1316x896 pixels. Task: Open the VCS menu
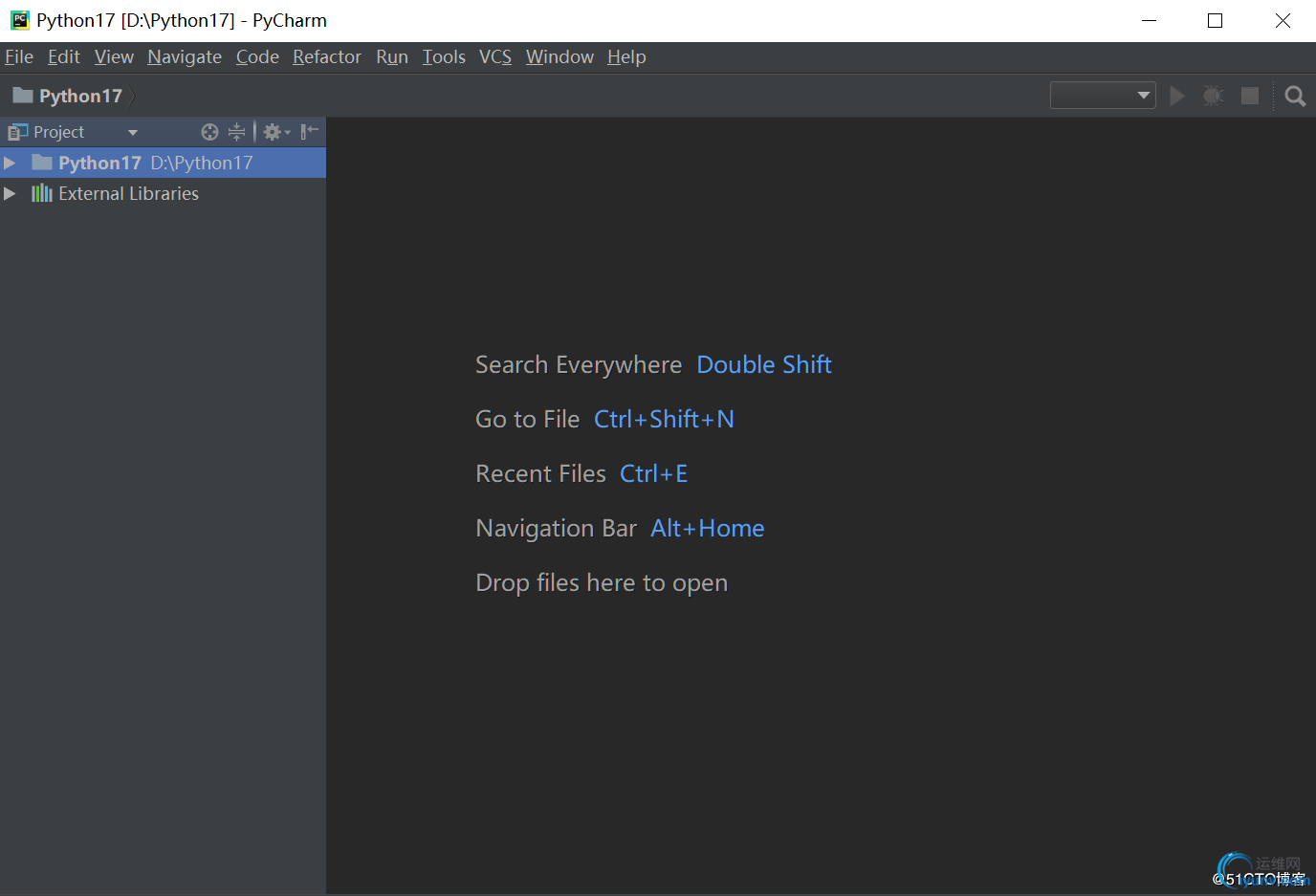494,57
